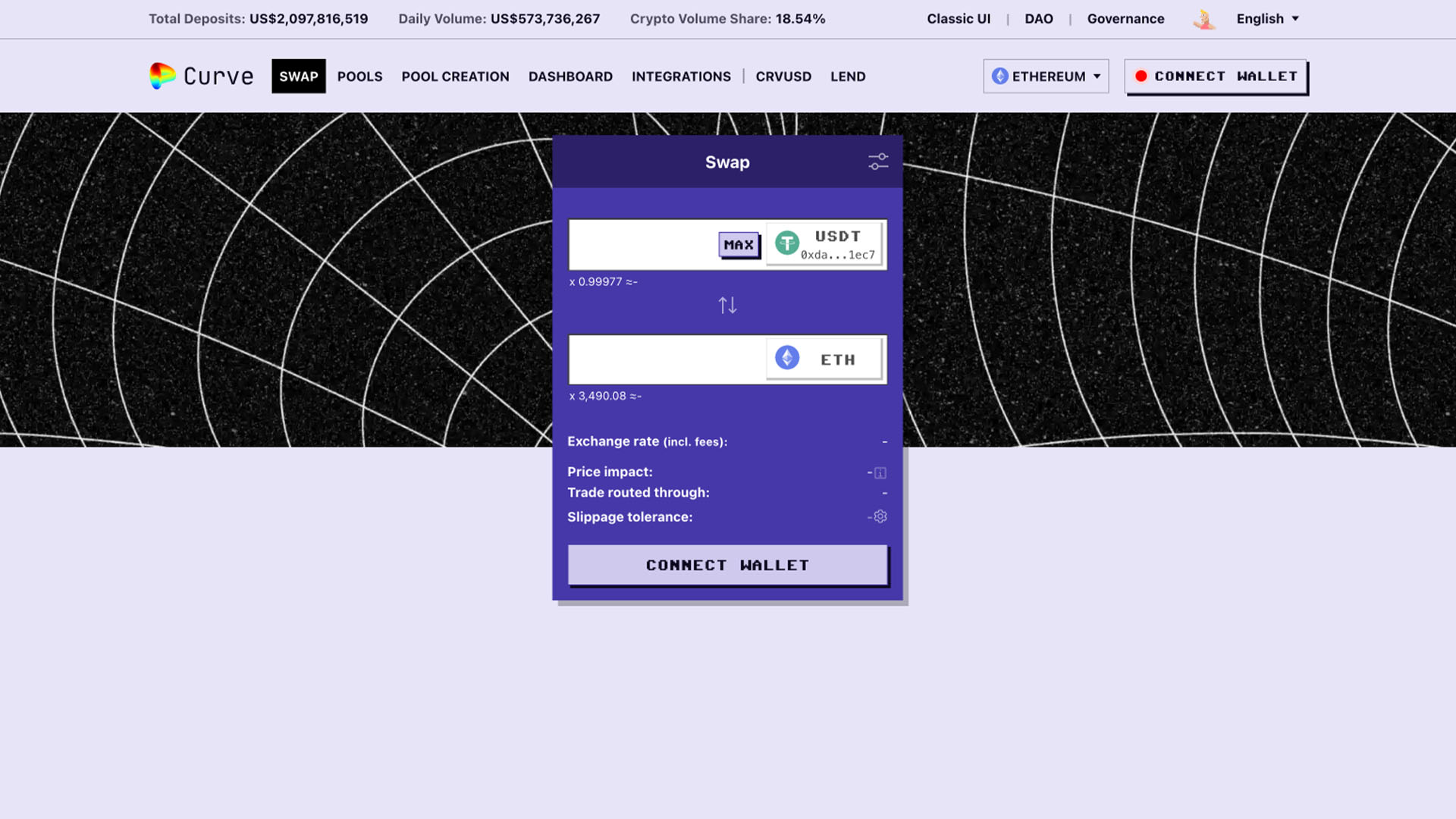This screenshot has height=819, width=1456.
Task: Click the llama mascot icon
Action: pyautogui.click(x=1203, y=19)
